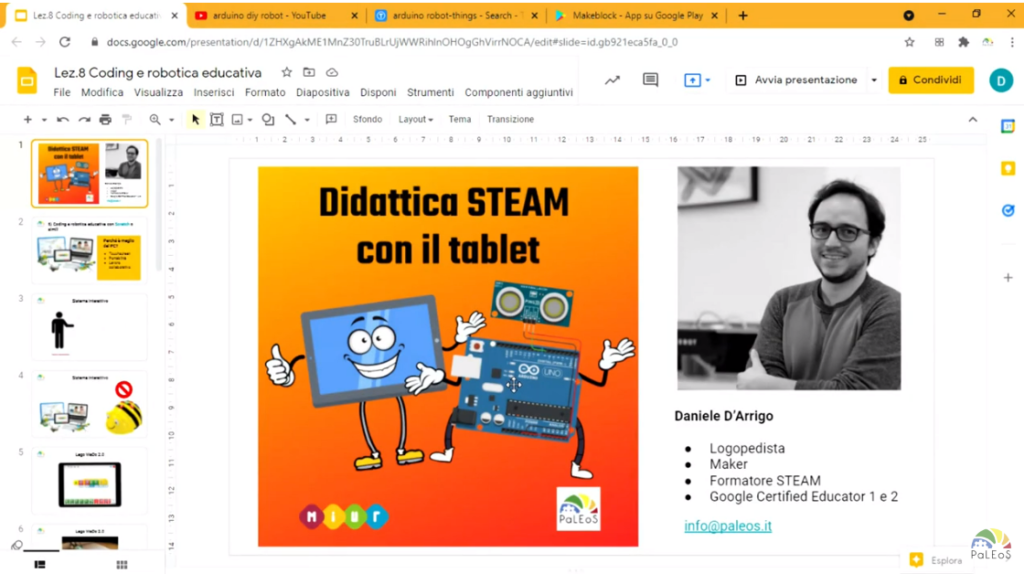Image resolution: width=1024 pixels, height=574 pixels.
Task: Get add-ons with side panel plus
Action: point(1008,278)
